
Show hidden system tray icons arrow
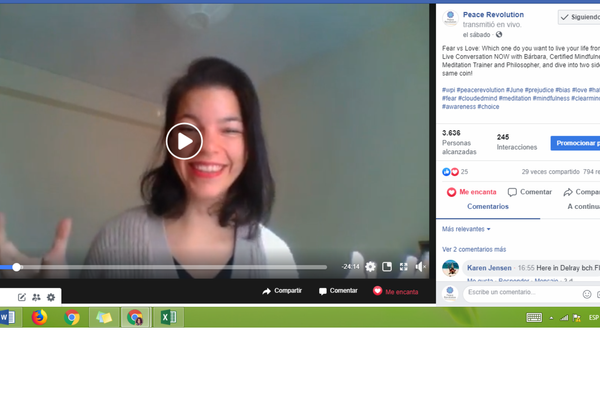coord(551,318)
